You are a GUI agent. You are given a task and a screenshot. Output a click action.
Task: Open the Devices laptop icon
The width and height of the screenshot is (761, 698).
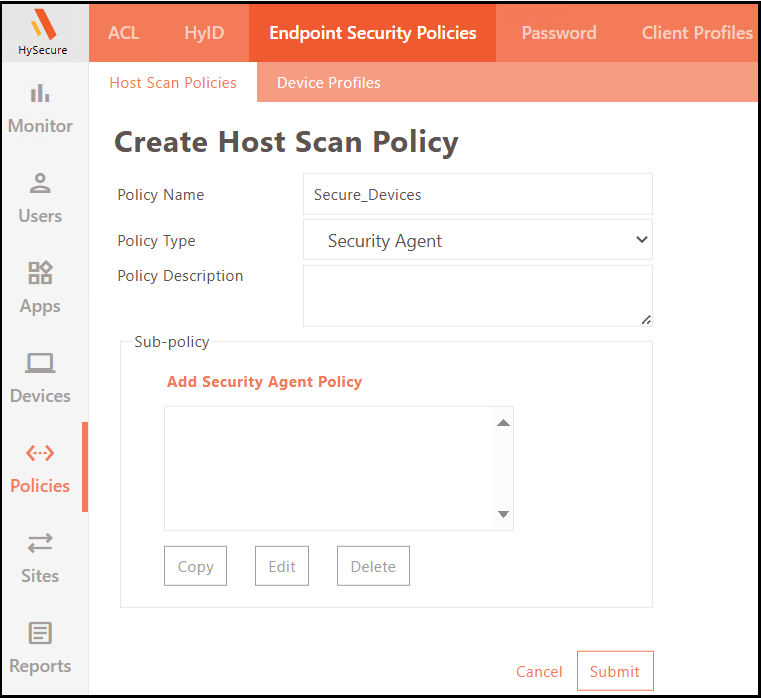(40, 364)
